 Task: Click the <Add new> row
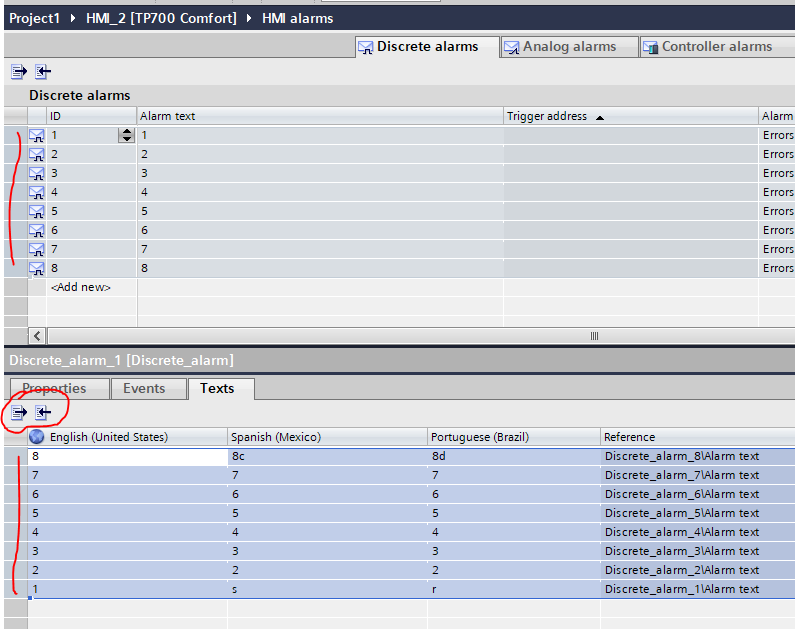pos(81,287)
